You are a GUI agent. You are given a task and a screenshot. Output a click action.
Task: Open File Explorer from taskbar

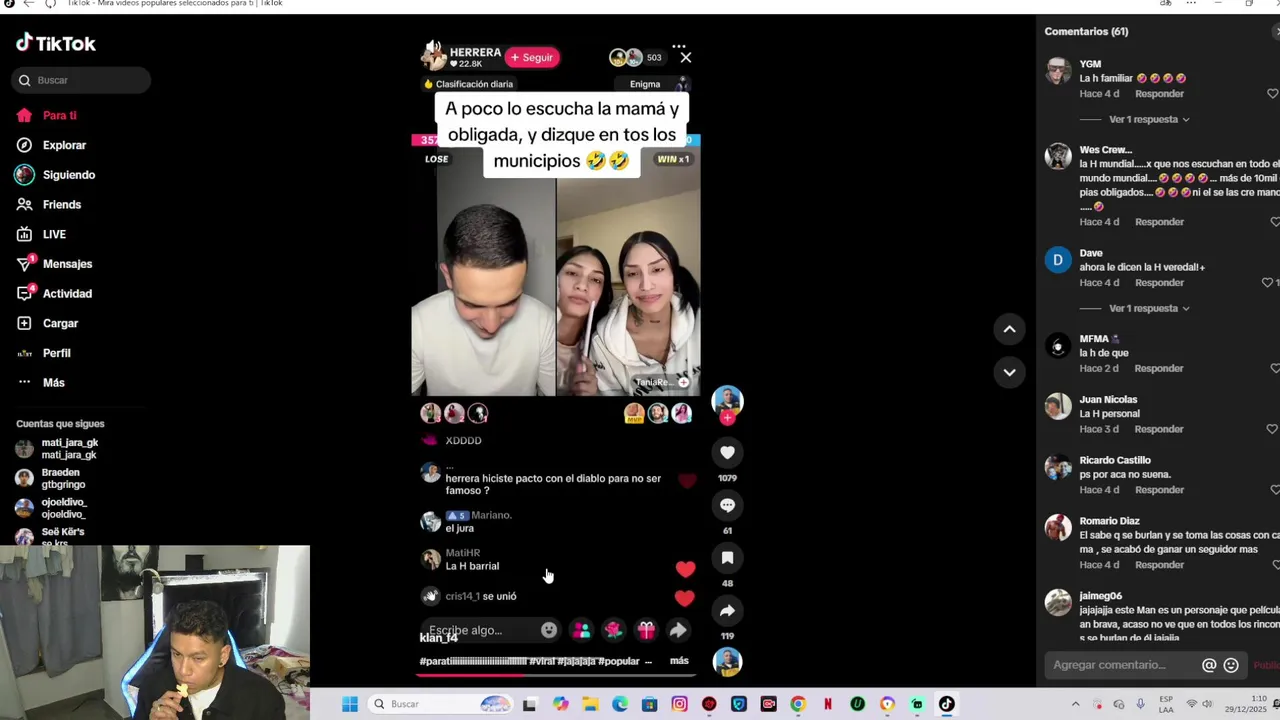click(x=590, y=704)
